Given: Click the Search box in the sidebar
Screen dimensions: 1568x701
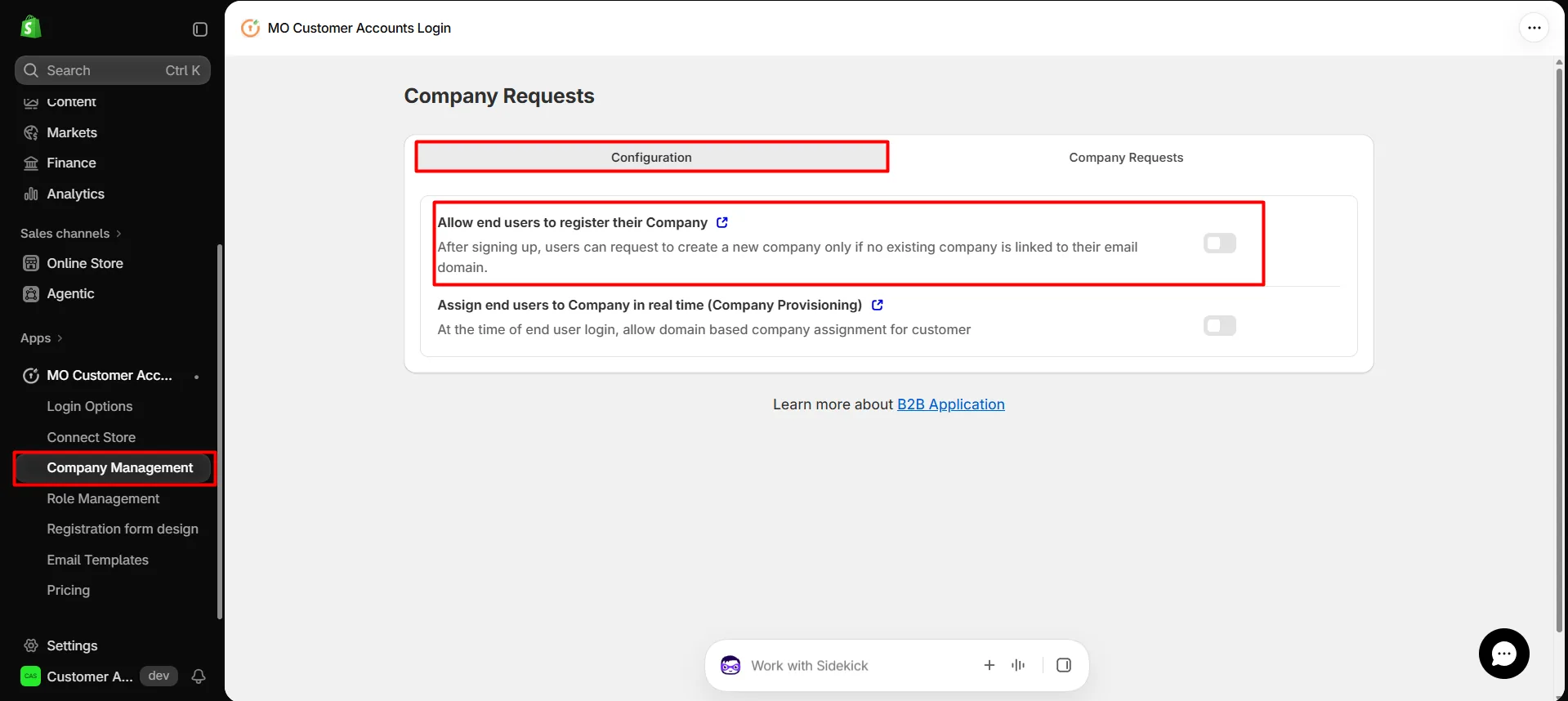Looking at the screenshot, I should (x=113, y=70).
